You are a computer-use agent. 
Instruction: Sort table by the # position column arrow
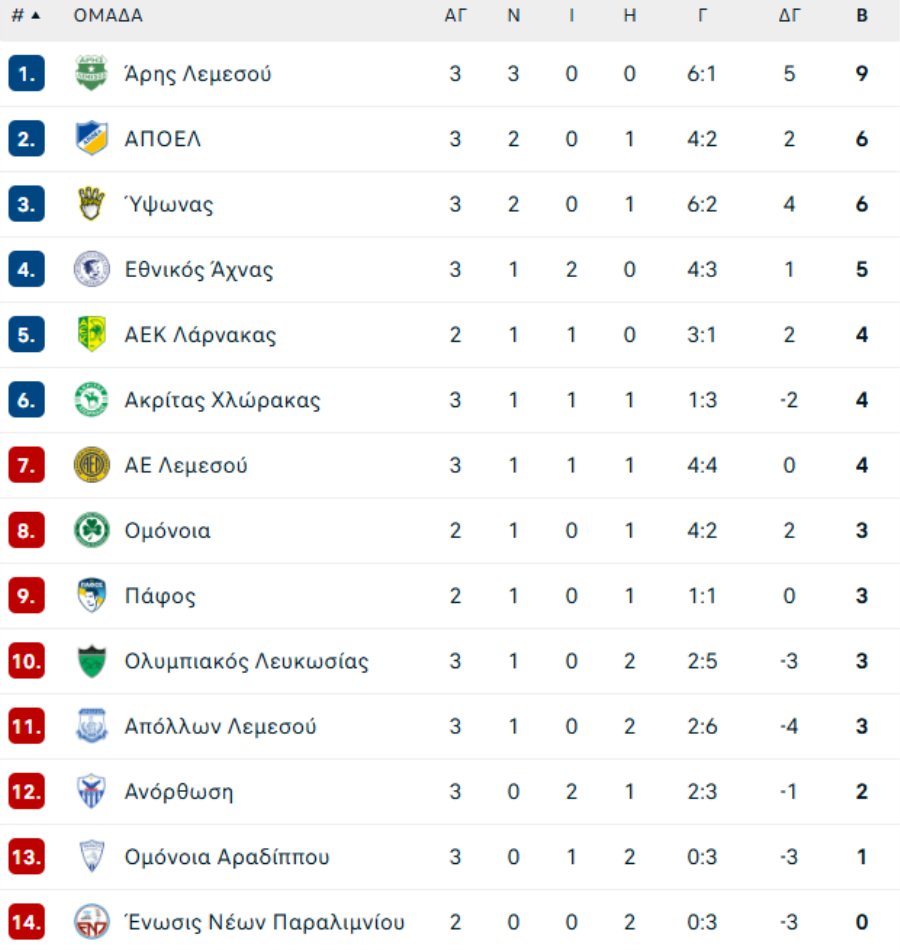click(x=26, y=15)
